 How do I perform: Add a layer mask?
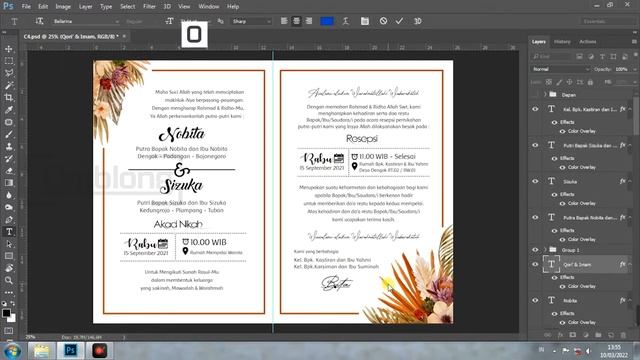[573, 335]
